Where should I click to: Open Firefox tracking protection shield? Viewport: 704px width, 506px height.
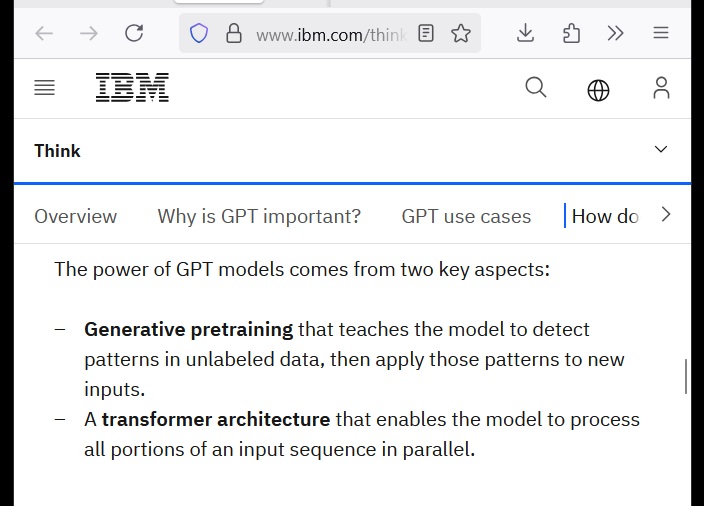click(199, 34)
